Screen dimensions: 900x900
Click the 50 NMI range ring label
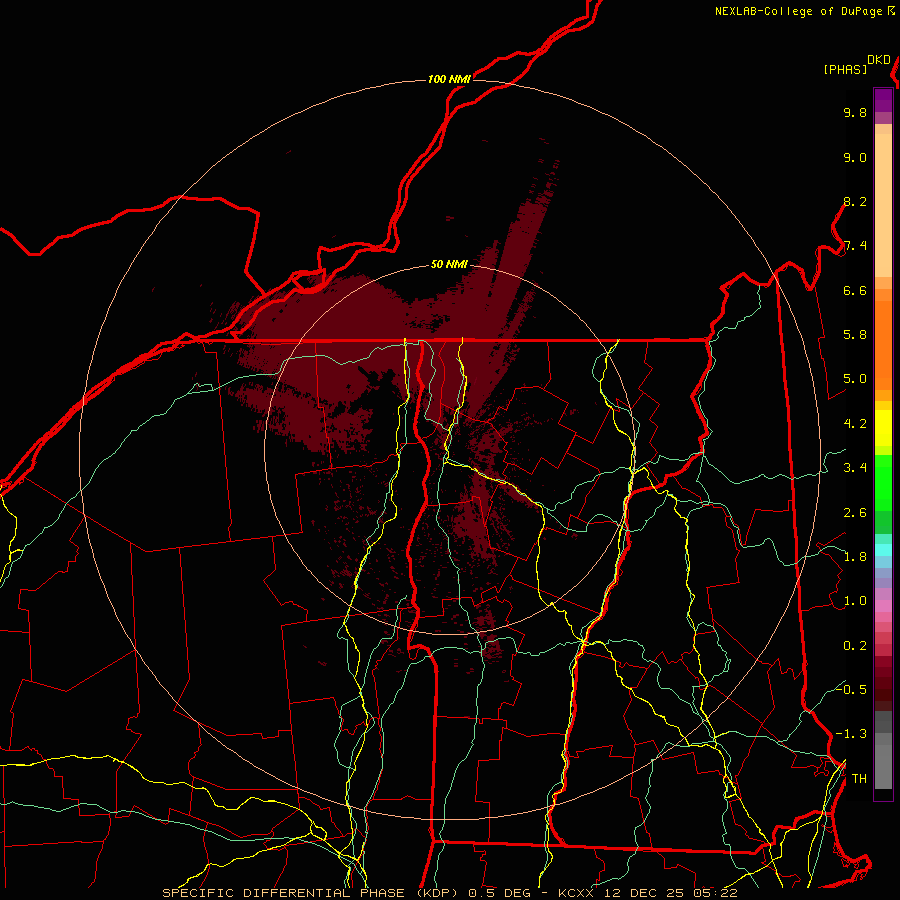449,265
